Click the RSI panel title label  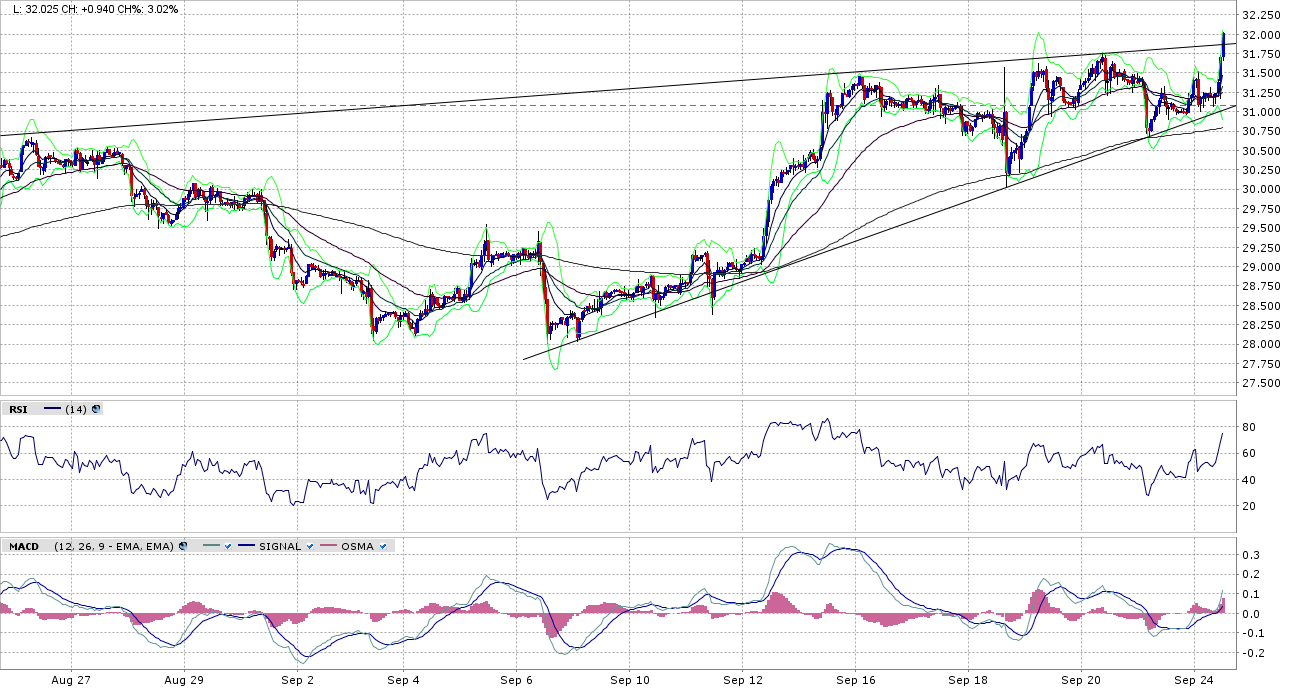pyautogui.click(x=18, y=409)
